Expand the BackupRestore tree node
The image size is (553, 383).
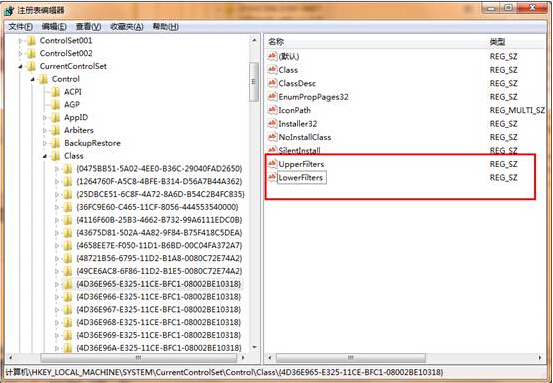[45, 143]
